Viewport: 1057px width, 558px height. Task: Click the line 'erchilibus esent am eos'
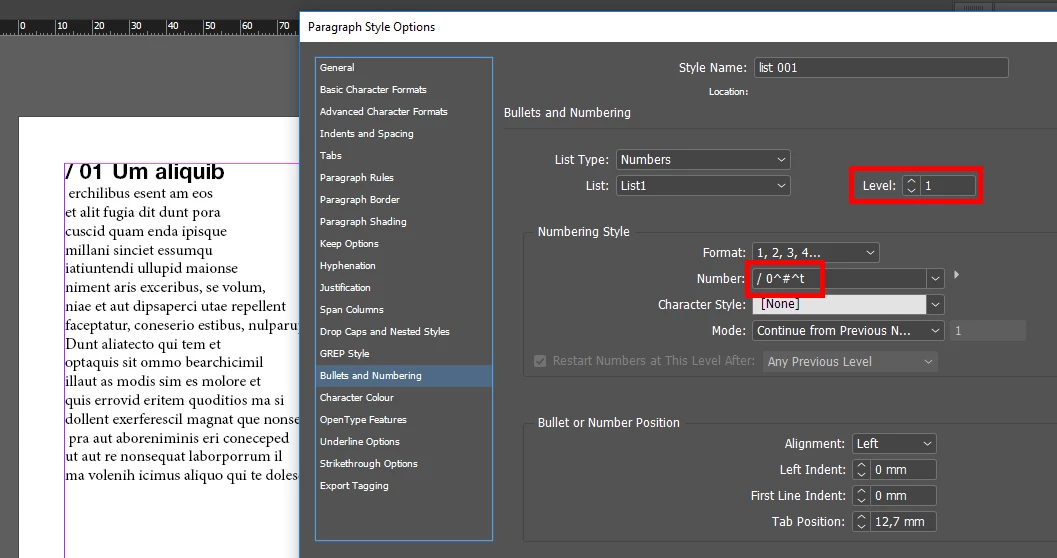click(140, 193)
